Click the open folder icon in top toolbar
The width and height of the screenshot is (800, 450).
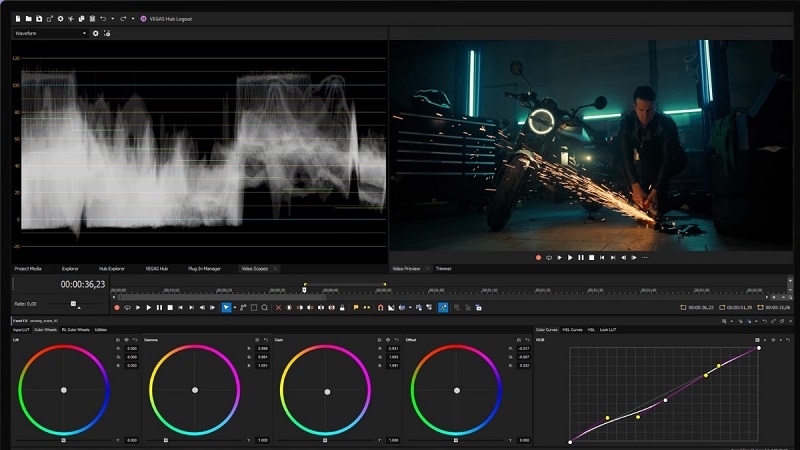pos(27,18)
